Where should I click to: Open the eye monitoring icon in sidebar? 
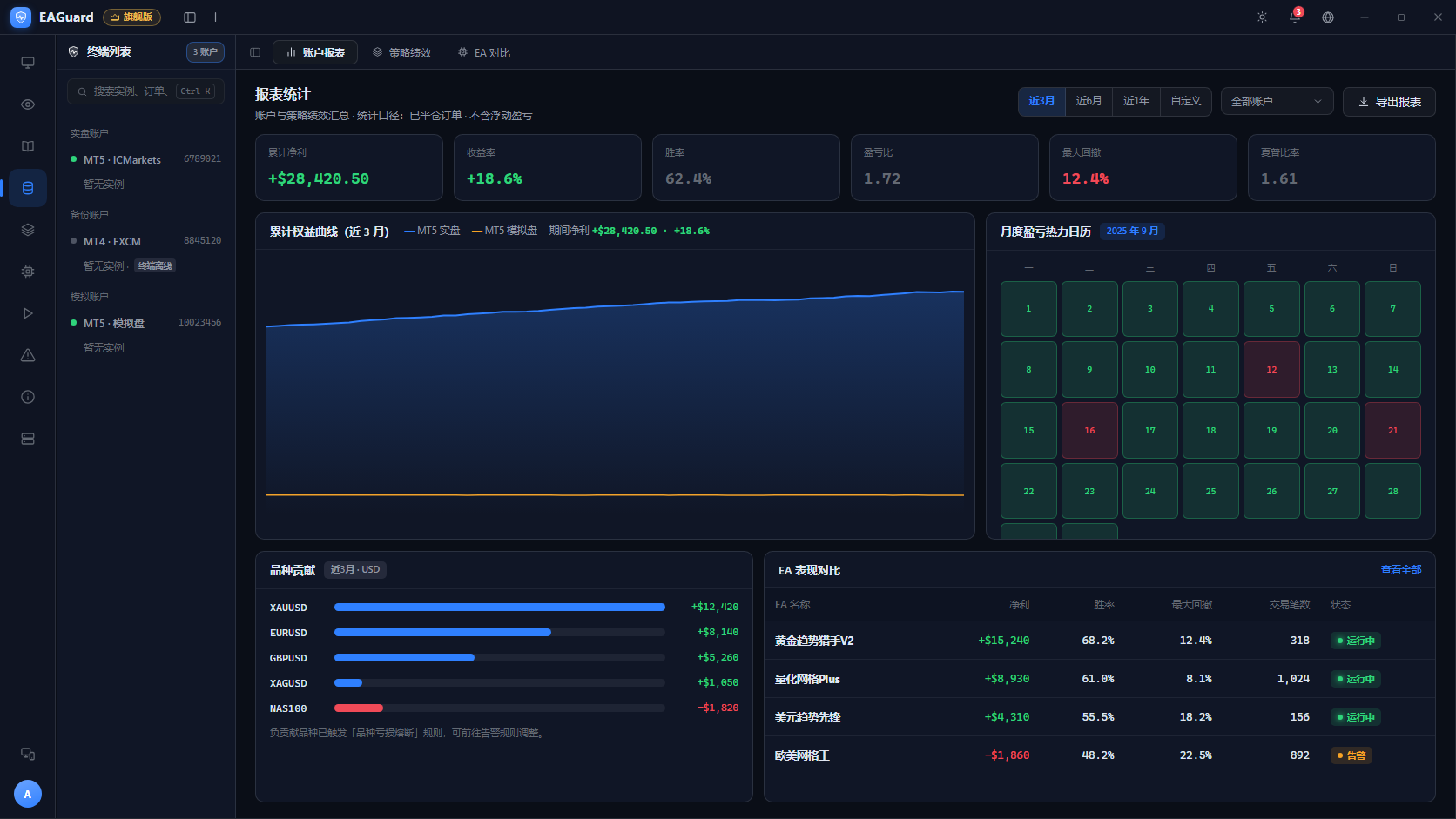tap(28, 104)
